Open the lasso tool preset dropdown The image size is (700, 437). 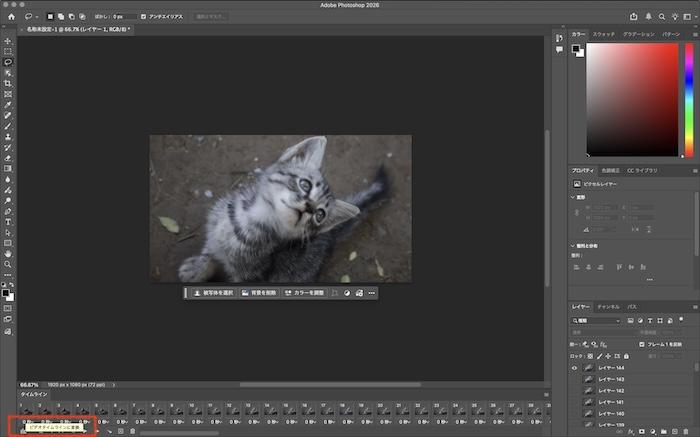[33, 17]
